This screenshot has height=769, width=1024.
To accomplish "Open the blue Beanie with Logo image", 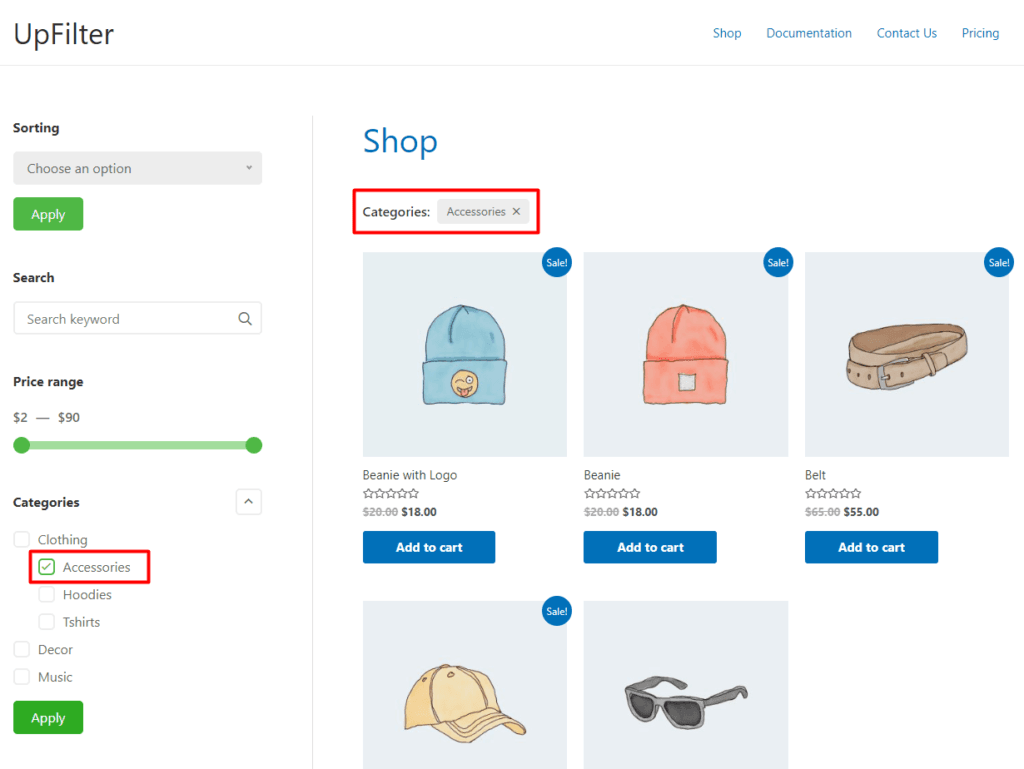I will (464, 355).
